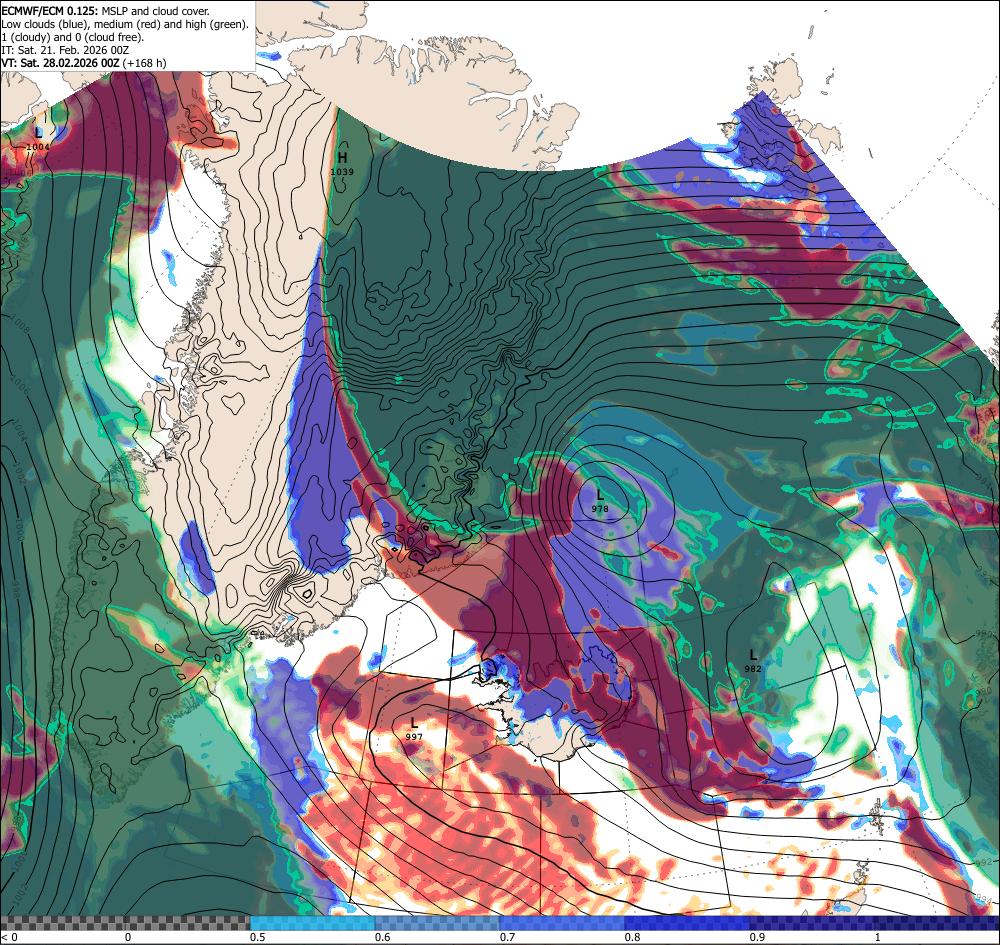Click the 0.8 dark-blue color scale segment
Screen dimensions: 1000x945
point(687,923)
